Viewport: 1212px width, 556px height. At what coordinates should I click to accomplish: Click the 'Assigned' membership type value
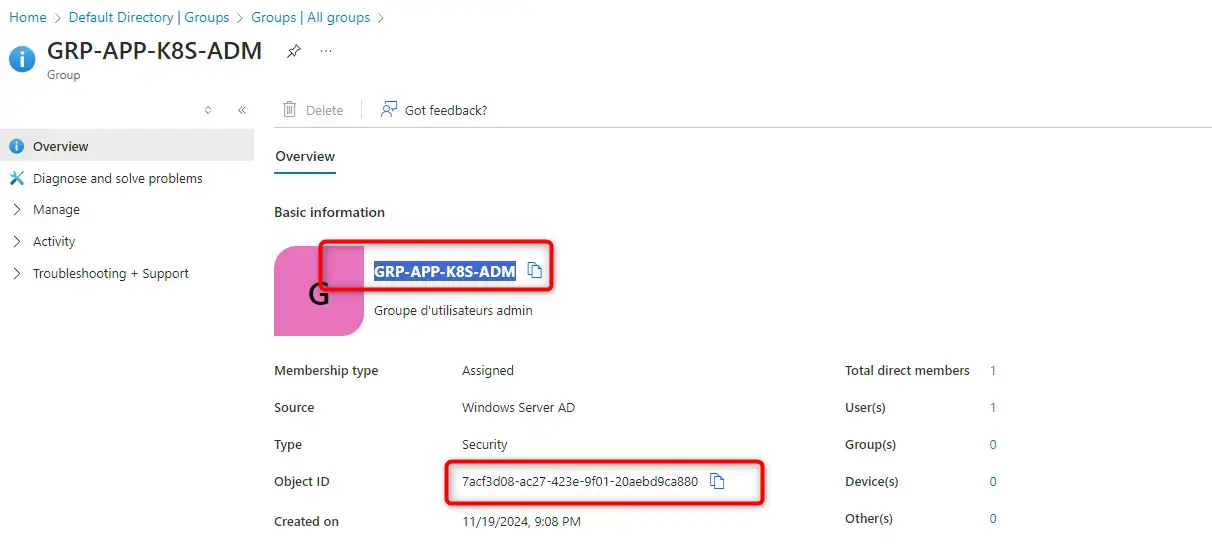tap(488, 371)
